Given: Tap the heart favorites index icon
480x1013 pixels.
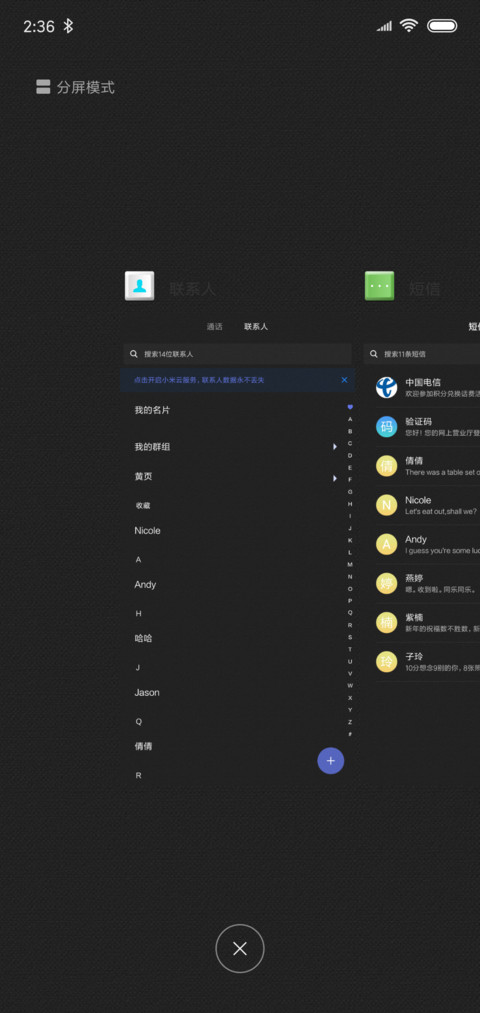Looking at the screenshot, I should pyautogui.click(x=350, y=407).
